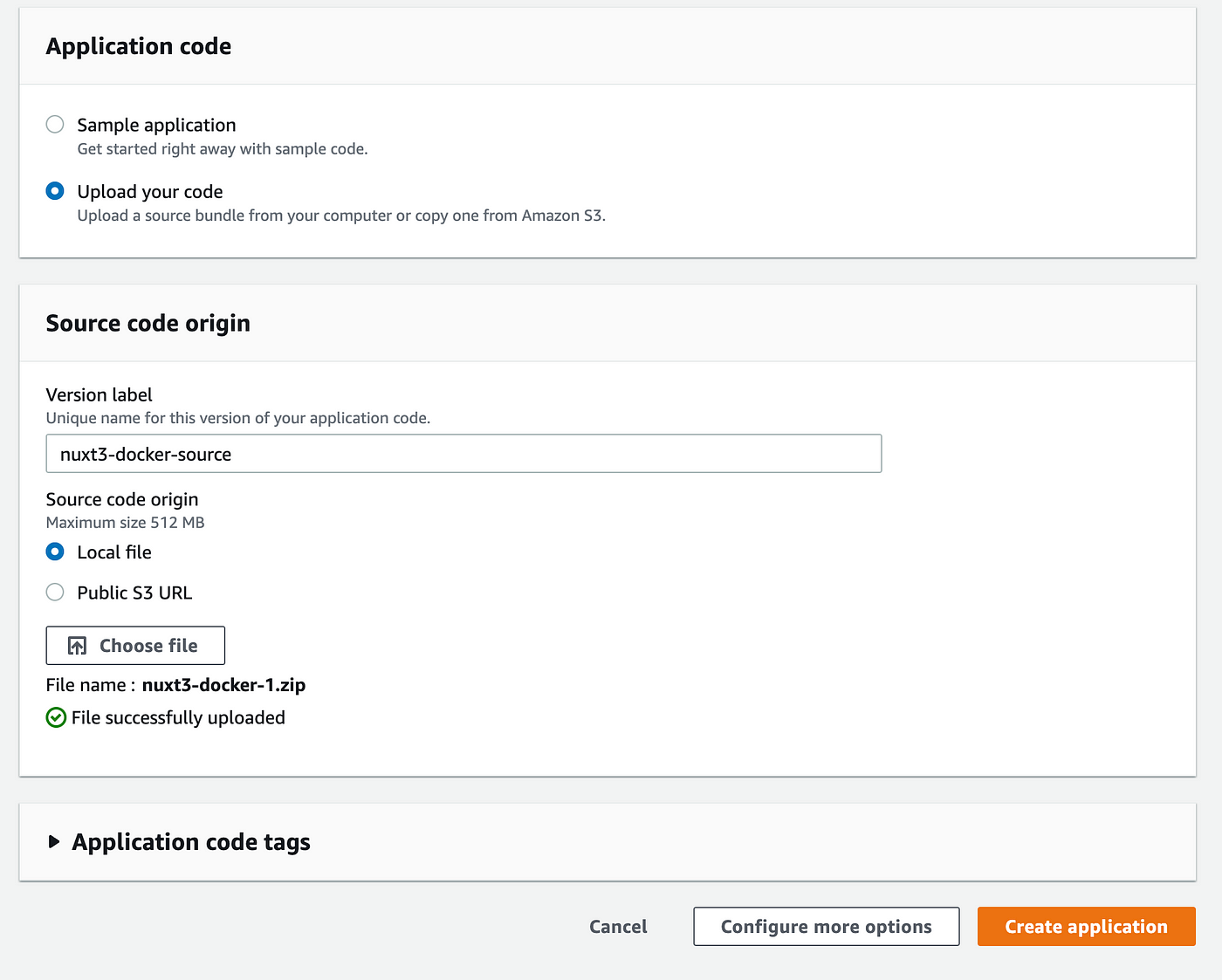Click the upload icon on Choose file
The image size is (1222, 980).
point(77,646)
